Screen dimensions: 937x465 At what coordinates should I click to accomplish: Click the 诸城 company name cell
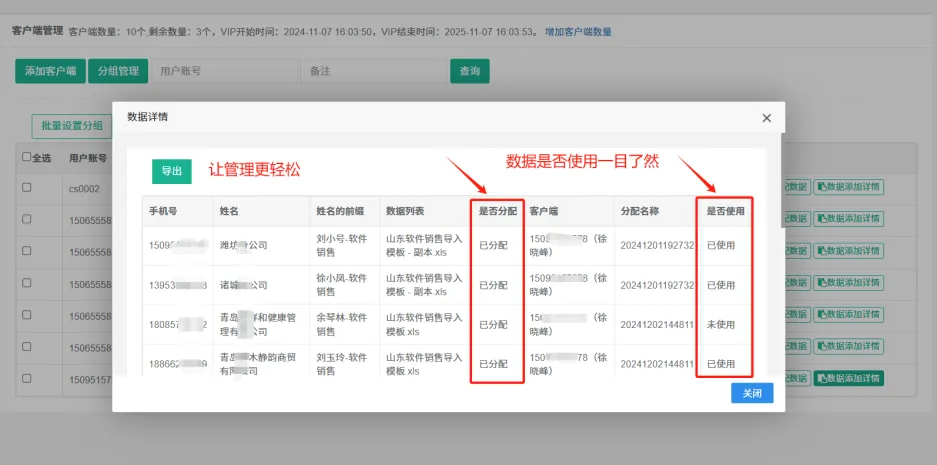point(244,285)
